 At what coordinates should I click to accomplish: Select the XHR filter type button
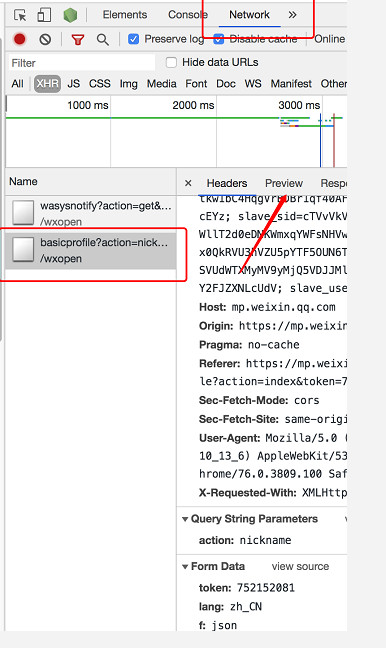pyautogui.click(x=47, y=83)
